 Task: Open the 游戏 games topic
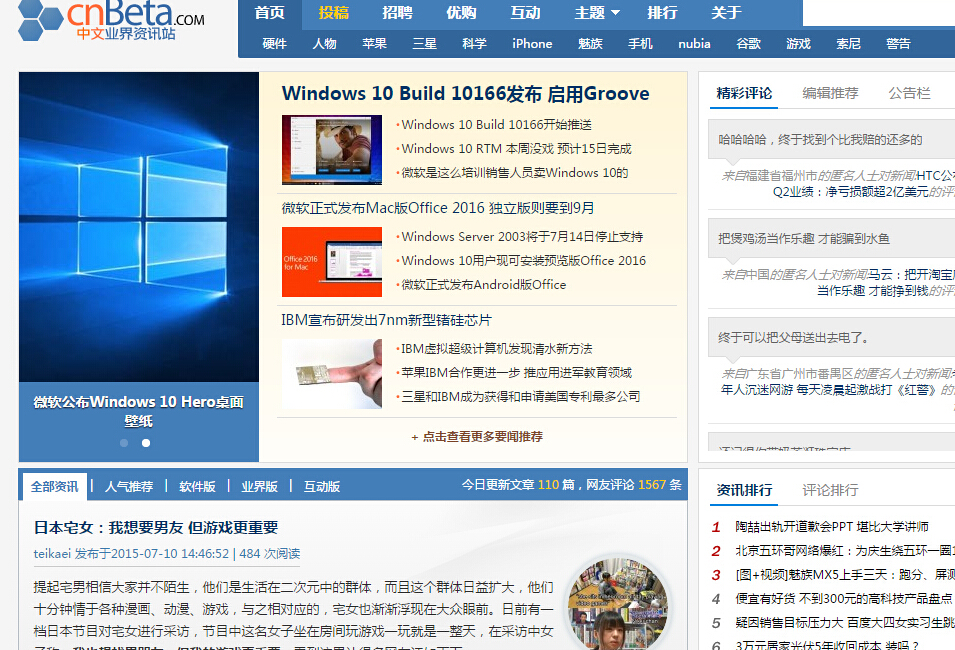(798, 44)
